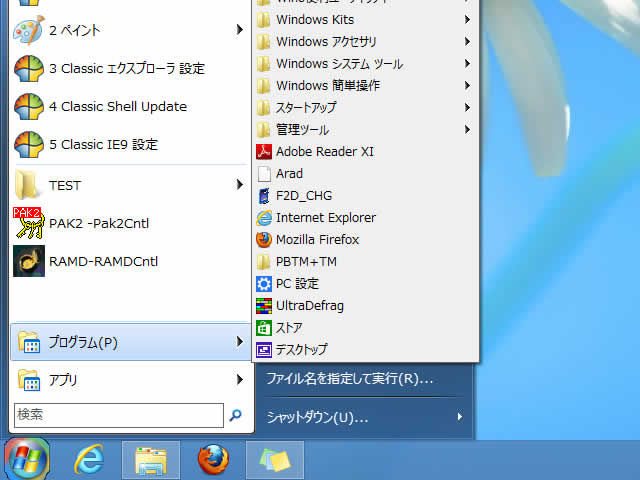The width and height of the screenshot is (640, 480).
Task: Click the 'PBTM+TM' label
Action: (x=307, y=262)
